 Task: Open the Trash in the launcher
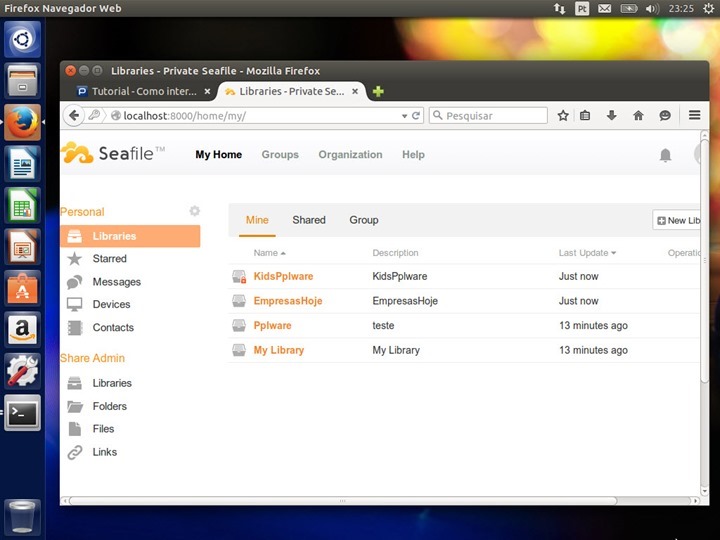point(22,517)
